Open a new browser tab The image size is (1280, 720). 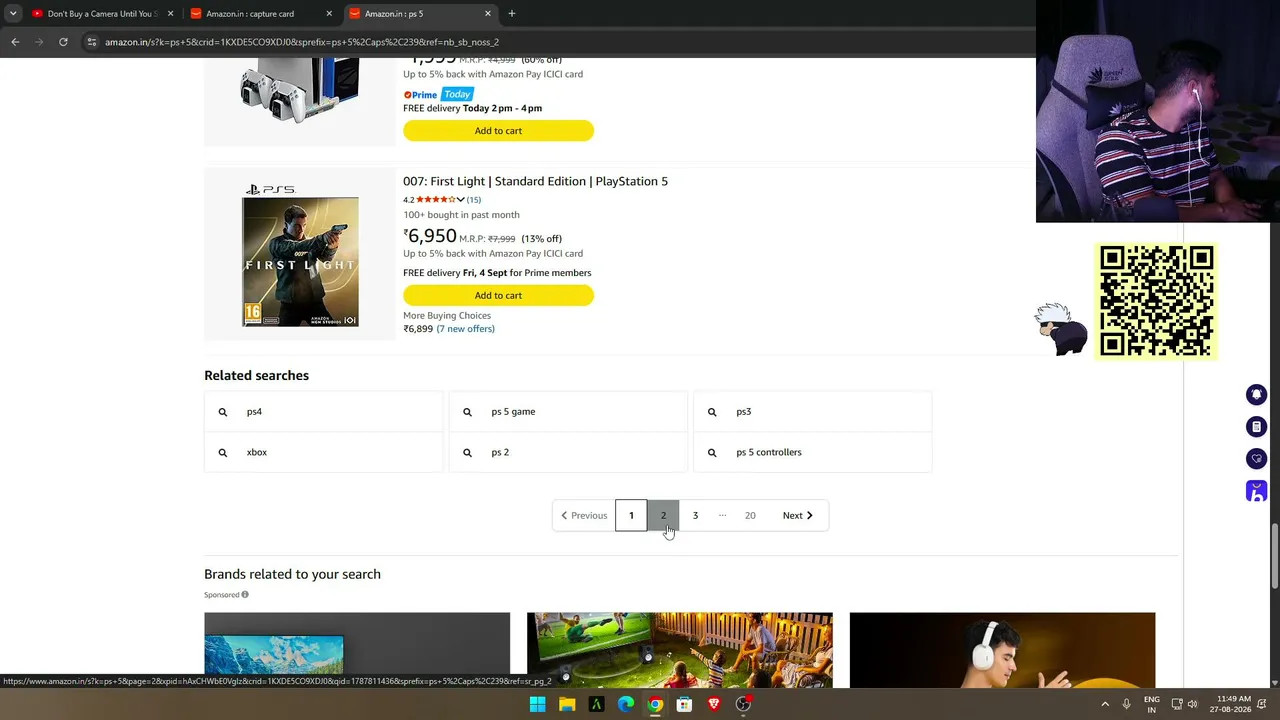pyautogui.click(x=512, y=14)
